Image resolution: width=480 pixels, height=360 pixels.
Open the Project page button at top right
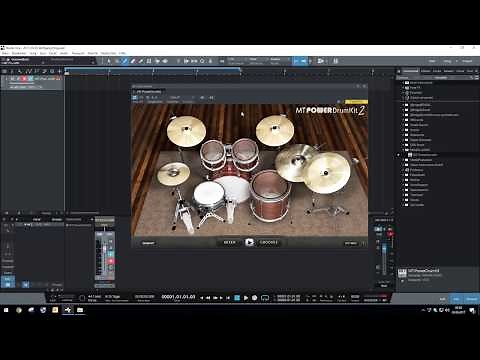pos(467,61)
